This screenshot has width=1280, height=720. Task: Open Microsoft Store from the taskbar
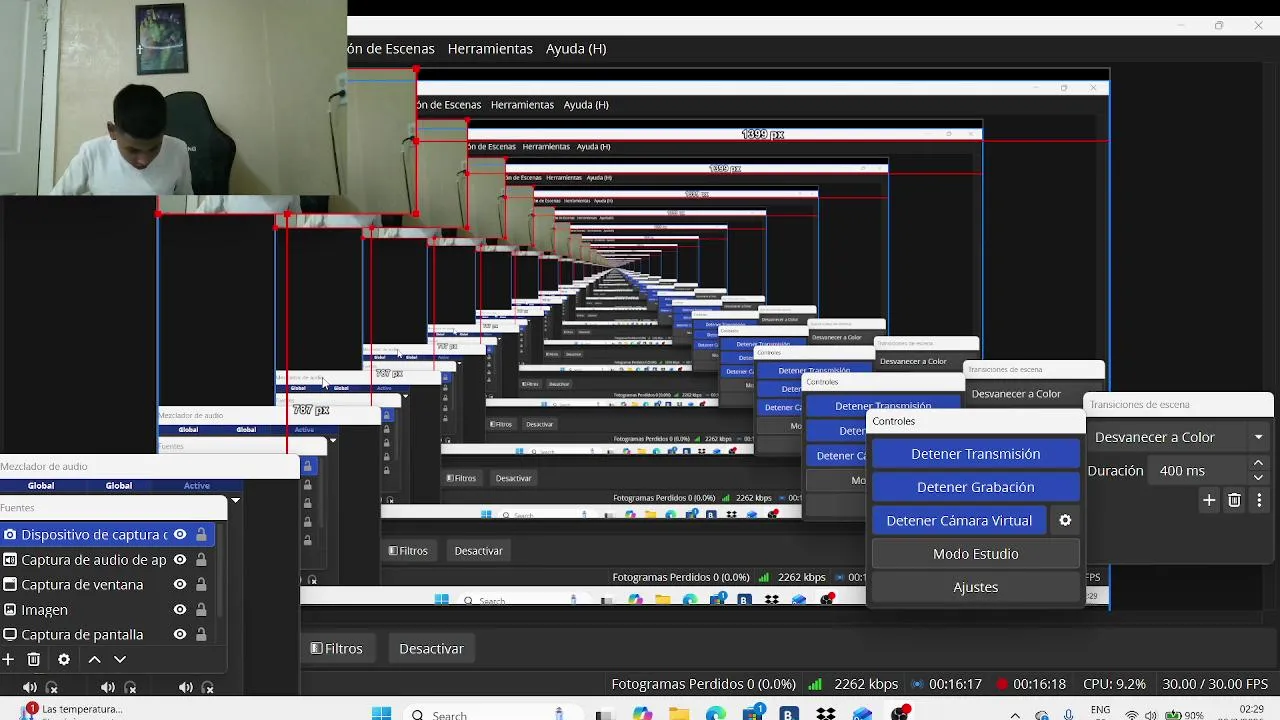[x=752, y=714]
